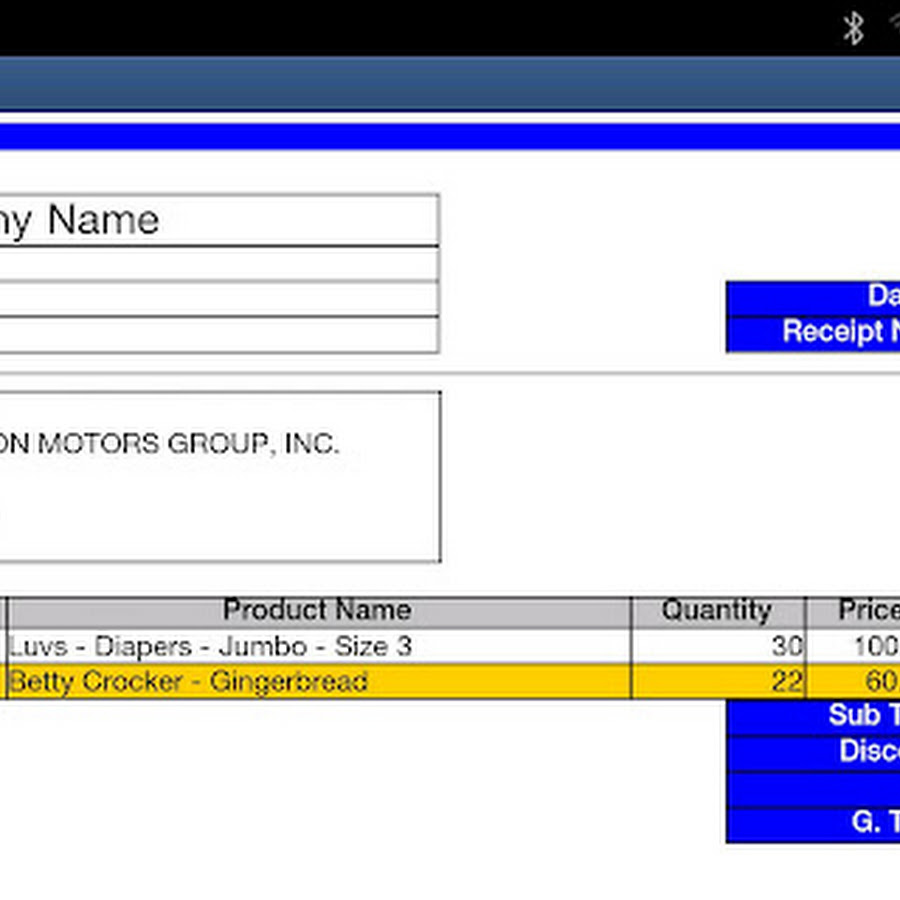Select the MOTORS GROUP, INC. customer box

point(220,477)
